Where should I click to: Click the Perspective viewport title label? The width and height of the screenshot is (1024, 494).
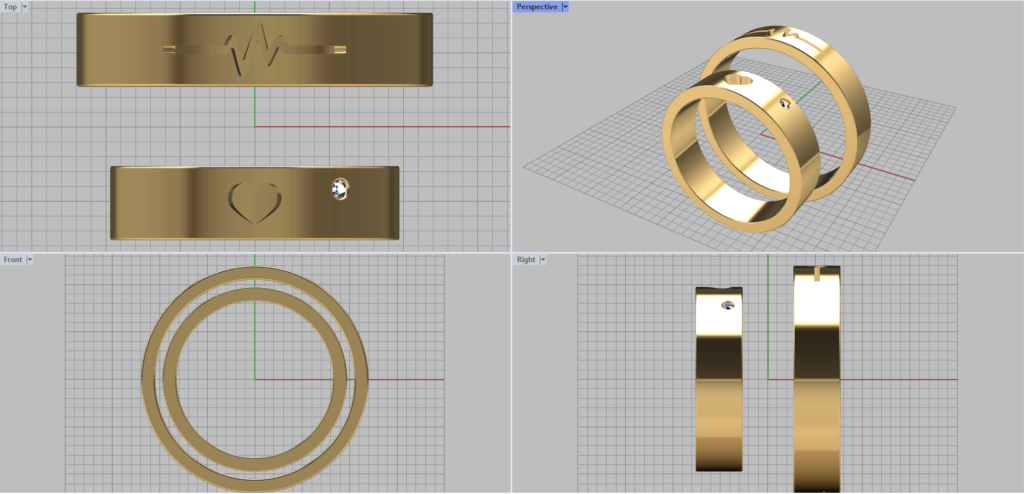tap(537, 7)
